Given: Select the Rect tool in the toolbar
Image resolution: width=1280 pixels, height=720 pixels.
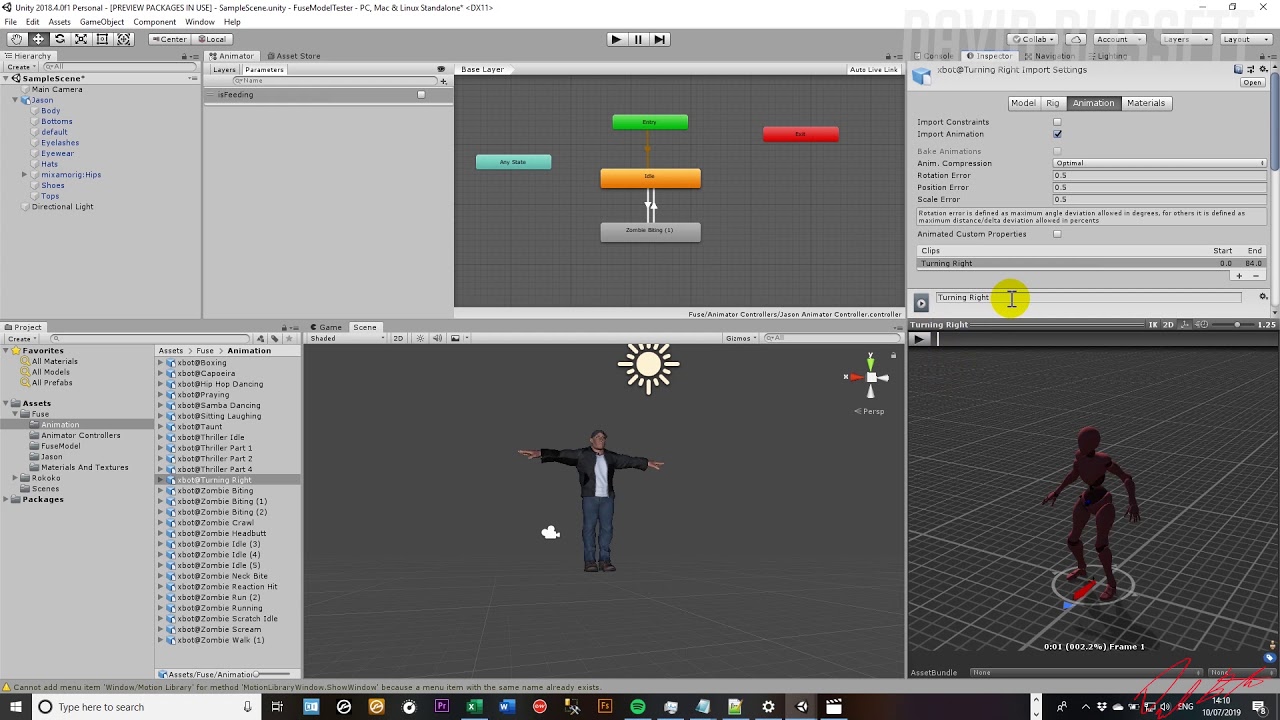Looking at the screenshot, I should click(102, 39).
